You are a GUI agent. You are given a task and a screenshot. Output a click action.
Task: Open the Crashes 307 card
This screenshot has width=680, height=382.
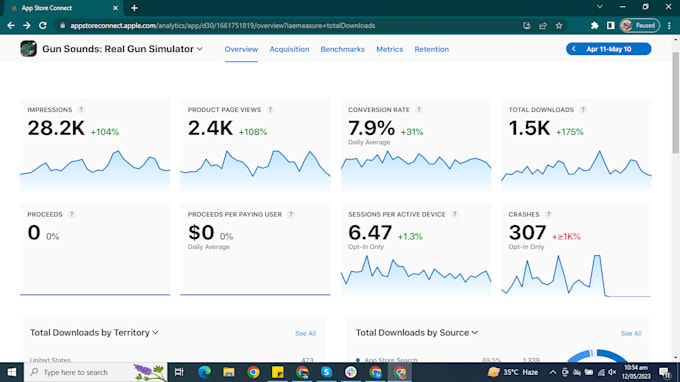tap(576, 250)
